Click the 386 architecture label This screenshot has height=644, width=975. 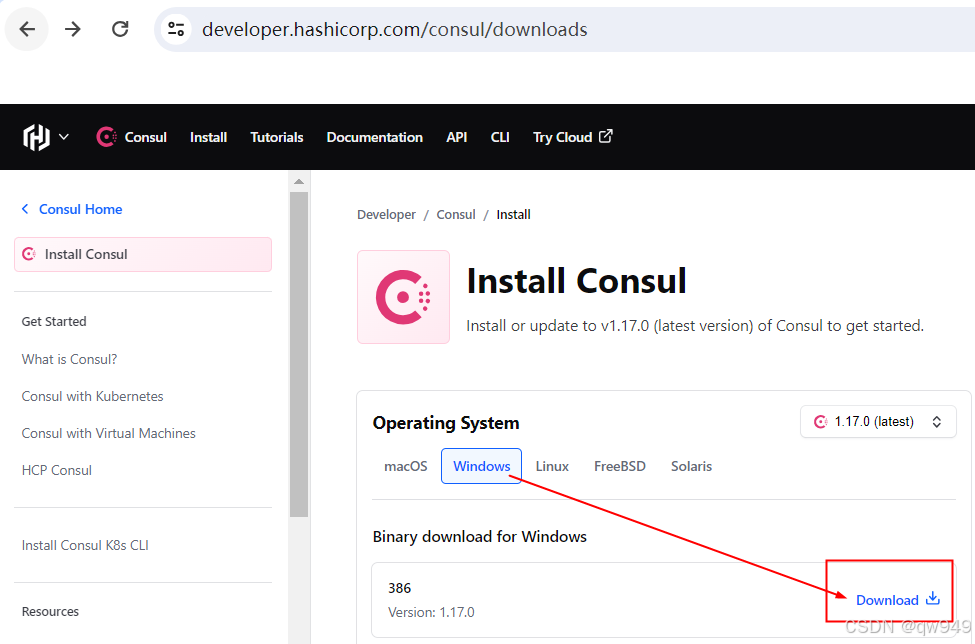coord(399,588)
